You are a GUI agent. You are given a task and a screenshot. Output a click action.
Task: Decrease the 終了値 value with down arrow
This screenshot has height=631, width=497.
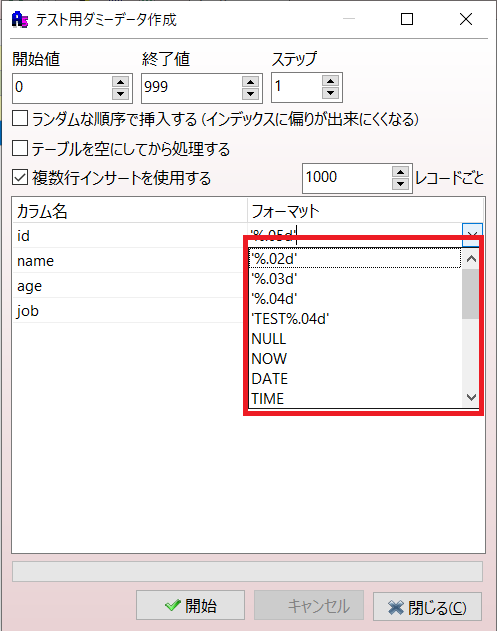click(250, 94)
